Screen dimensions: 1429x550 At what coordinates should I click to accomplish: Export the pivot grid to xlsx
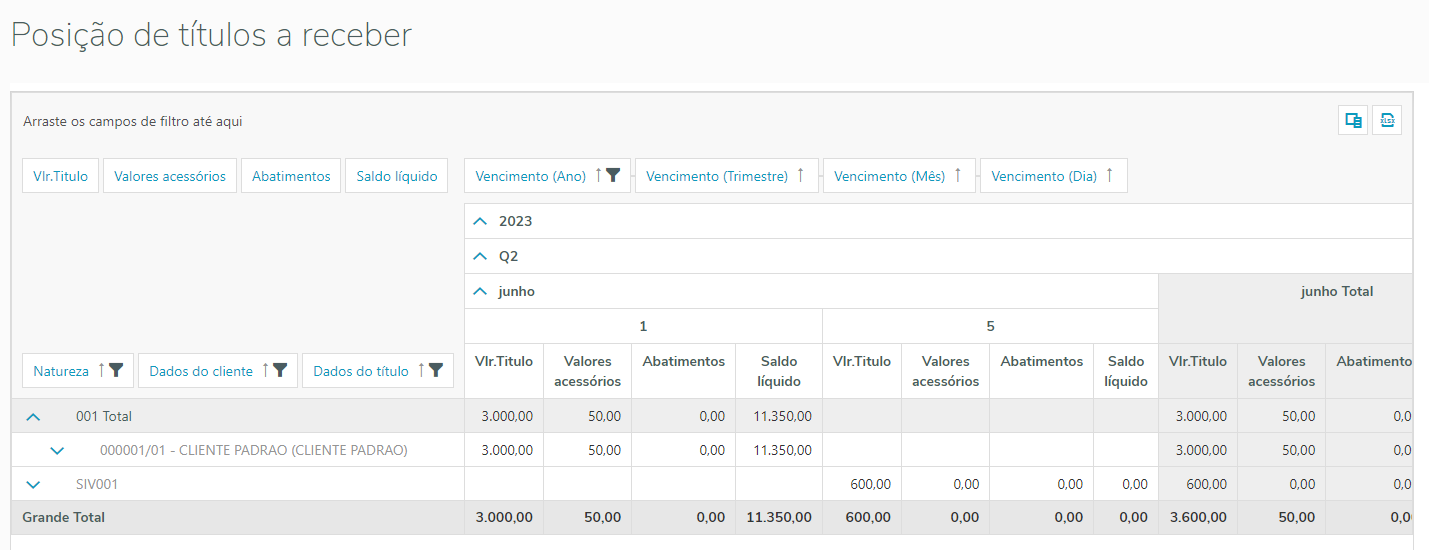pyautogui.click(x=1386, y=121)
